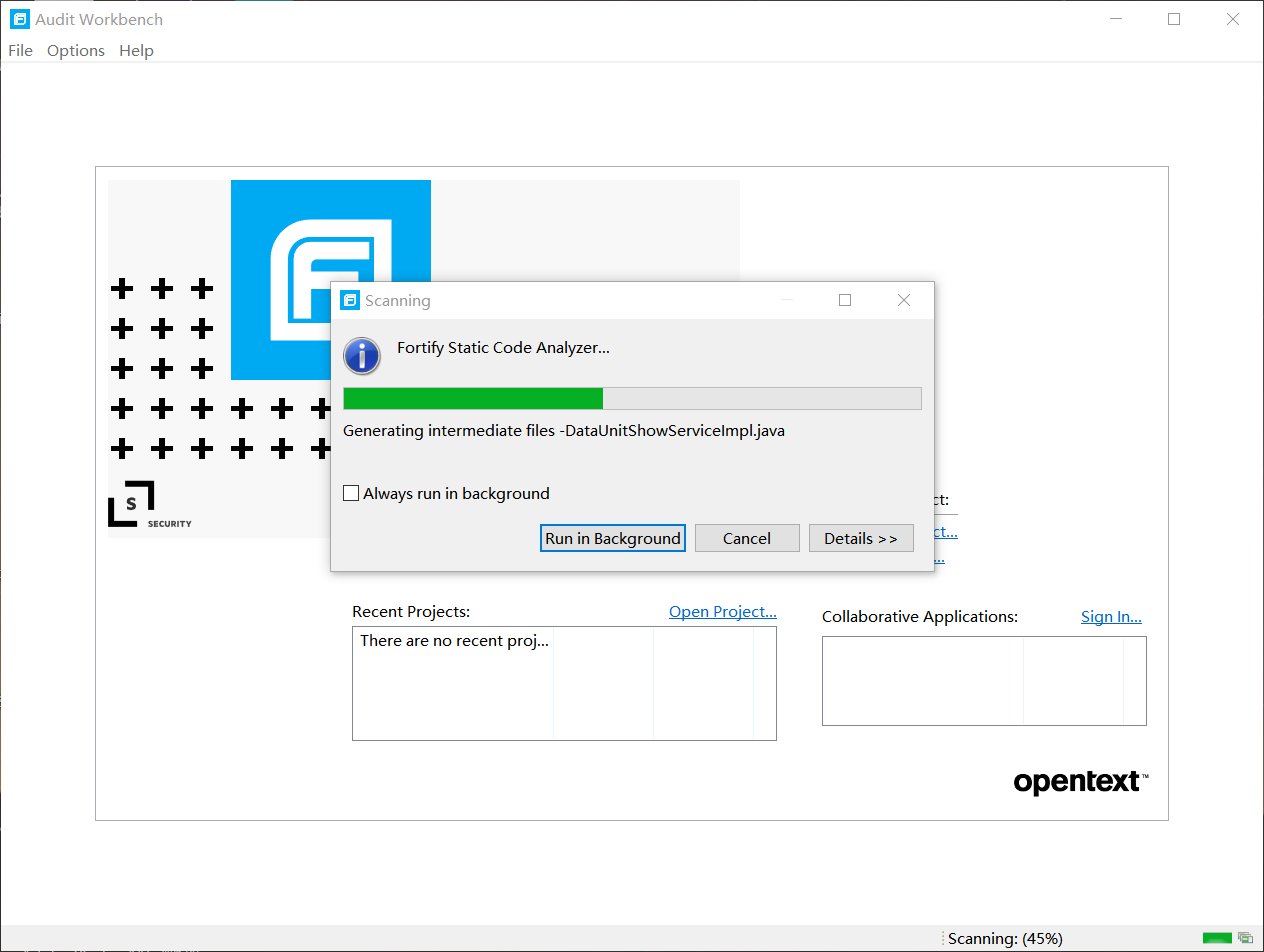This screenshot has width=1264, height=952.
Task: Select 'There are no recent proj...' list entry
Action: pos(454,641)
